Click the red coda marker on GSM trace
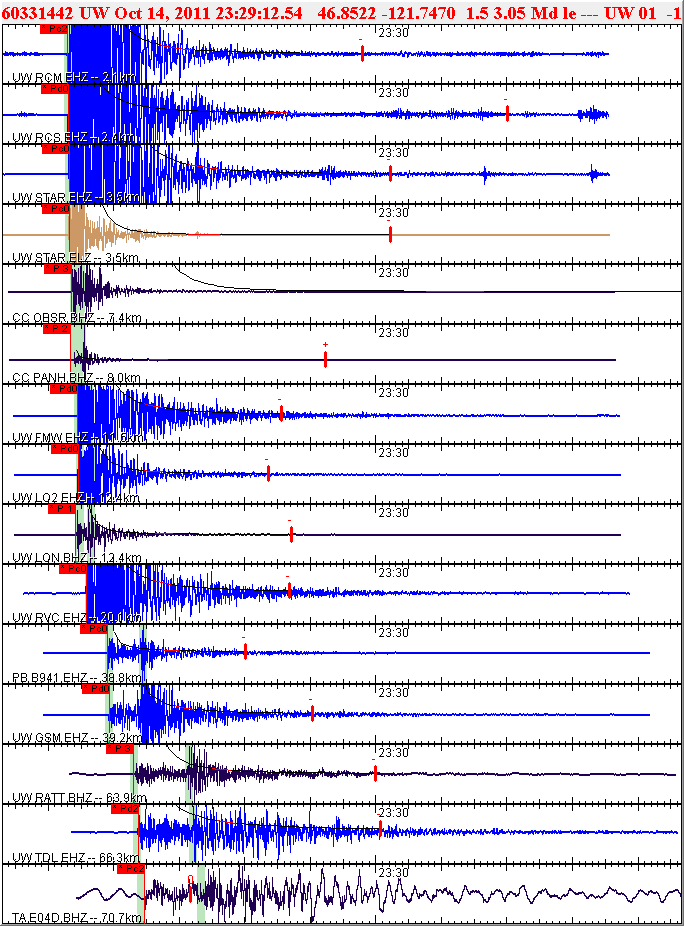Image resolution: width=684 pixels, height=926 pixels. (x=312, y=713)
